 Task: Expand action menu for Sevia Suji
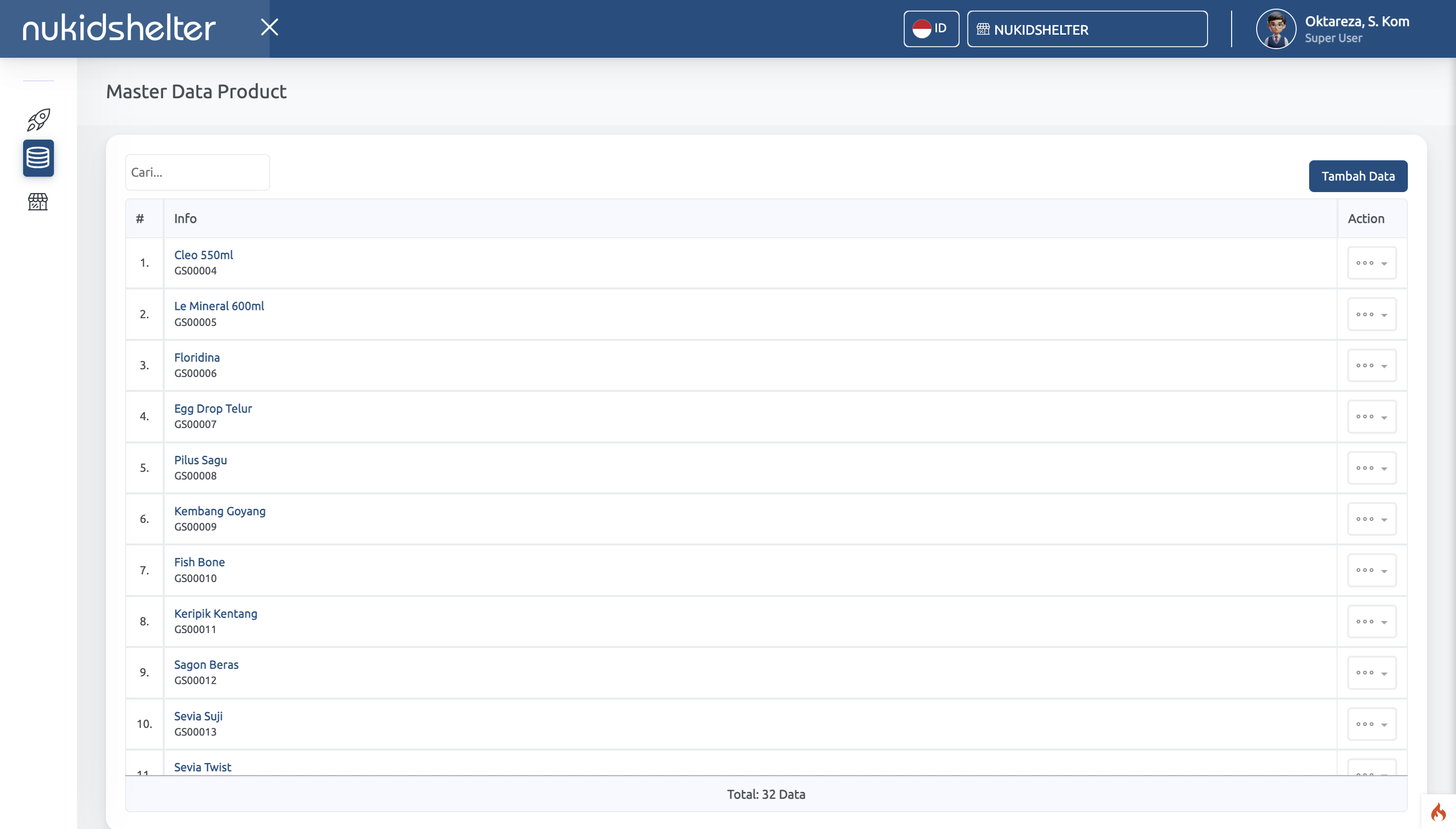click(1371, 724)
